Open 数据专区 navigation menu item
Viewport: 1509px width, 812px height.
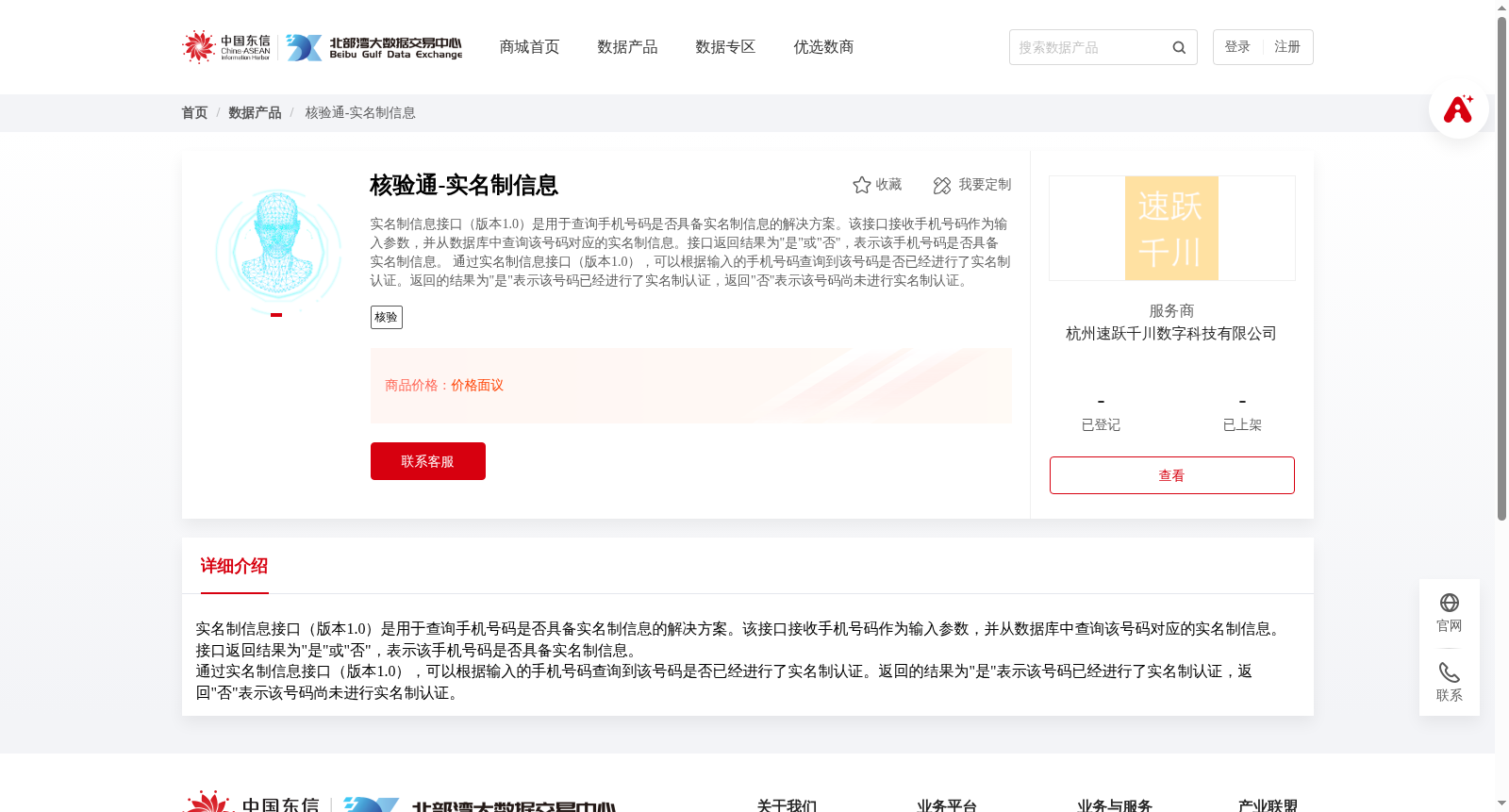coord(725,47)
